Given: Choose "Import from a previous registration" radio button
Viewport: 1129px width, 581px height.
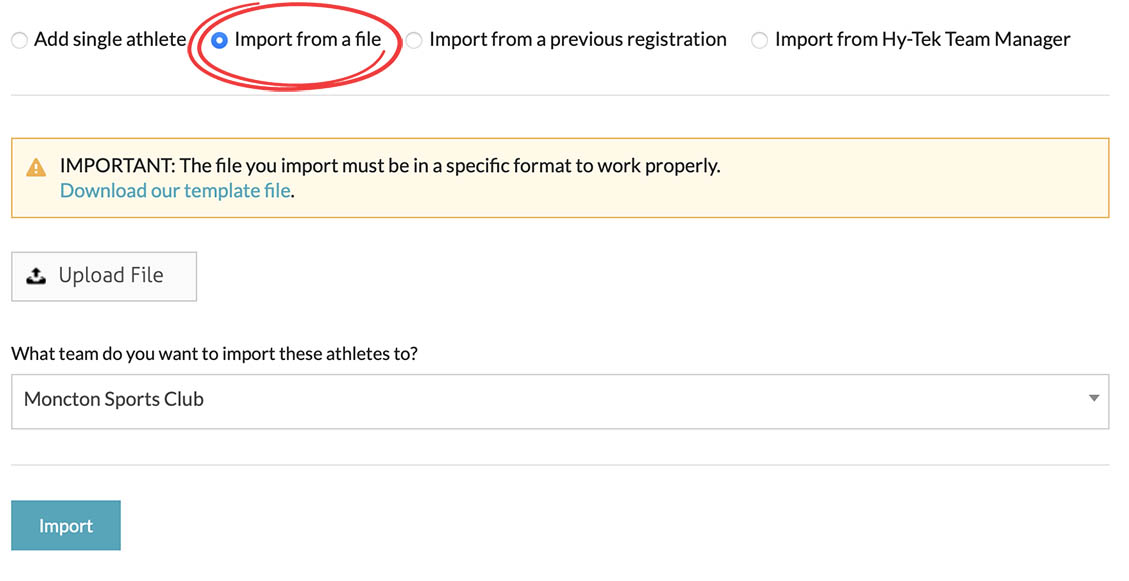Looking at the screenshot, I should (x=414, y=41).
